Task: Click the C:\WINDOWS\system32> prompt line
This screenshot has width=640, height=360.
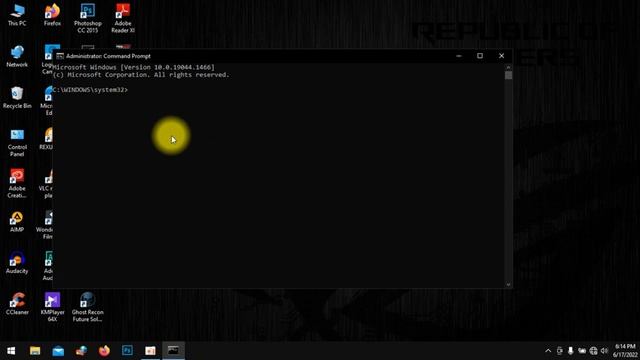Action: pos(90,90)
